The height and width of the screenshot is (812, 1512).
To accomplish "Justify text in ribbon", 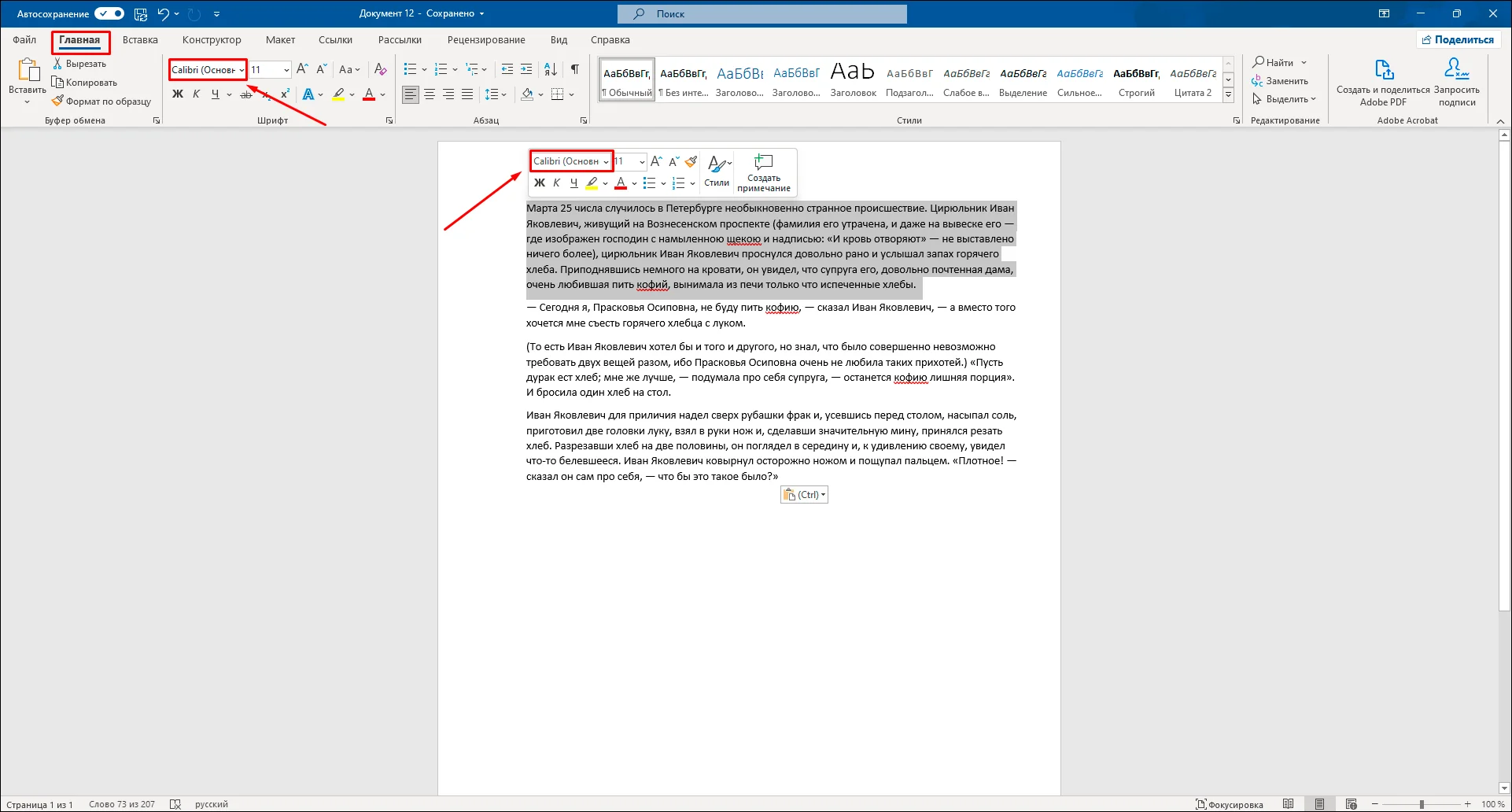I will click(x=467, y=94).
